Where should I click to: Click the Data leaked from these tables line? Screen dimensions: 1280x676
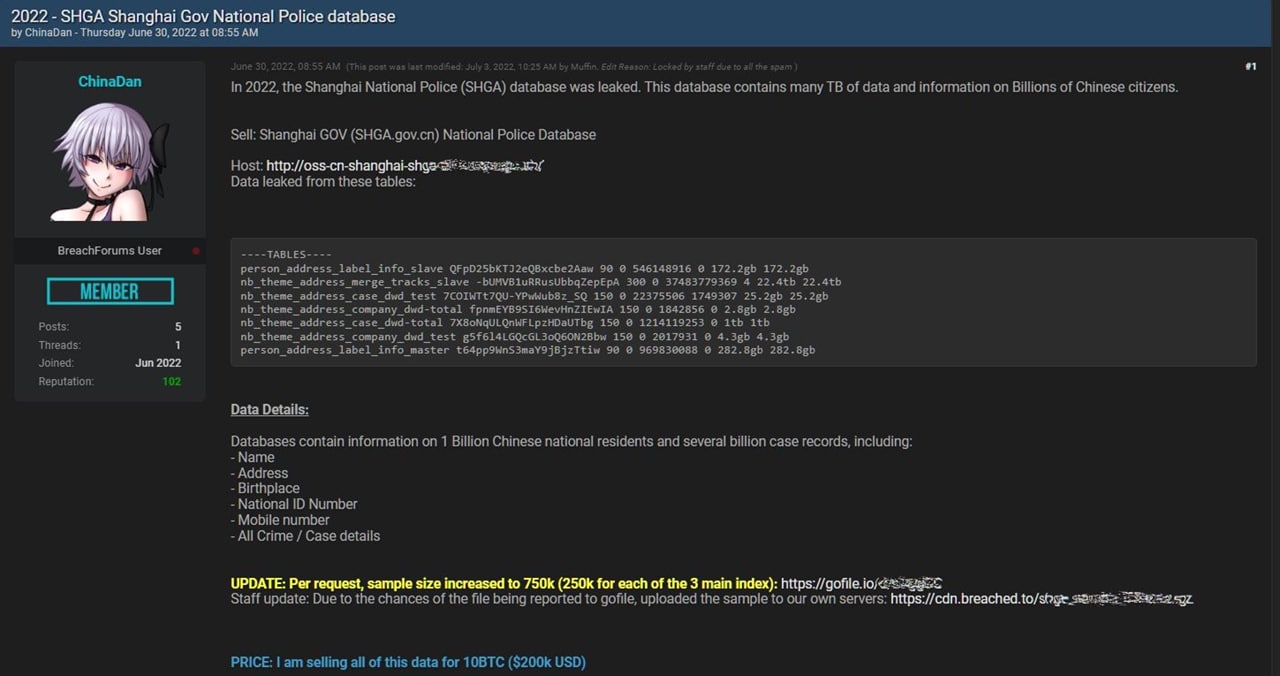tap(323, 181)
